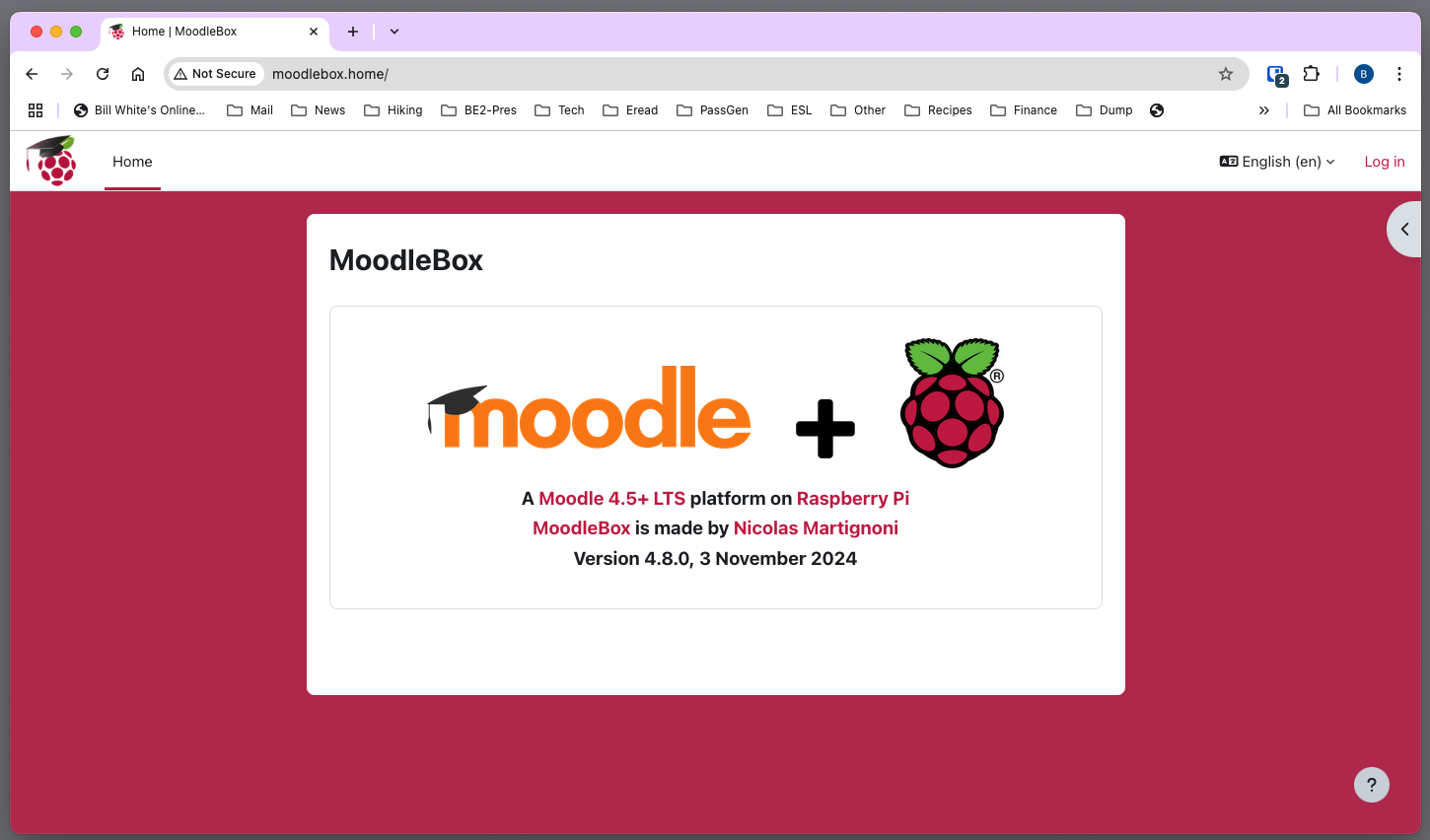Show more bookmarks with the double chevron

[x=1264, y=110]
